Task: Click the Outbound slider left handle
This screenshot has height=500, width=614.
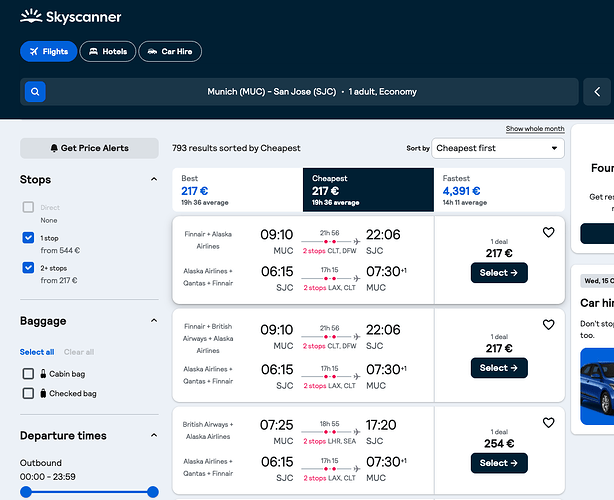Action: [26, 492]
